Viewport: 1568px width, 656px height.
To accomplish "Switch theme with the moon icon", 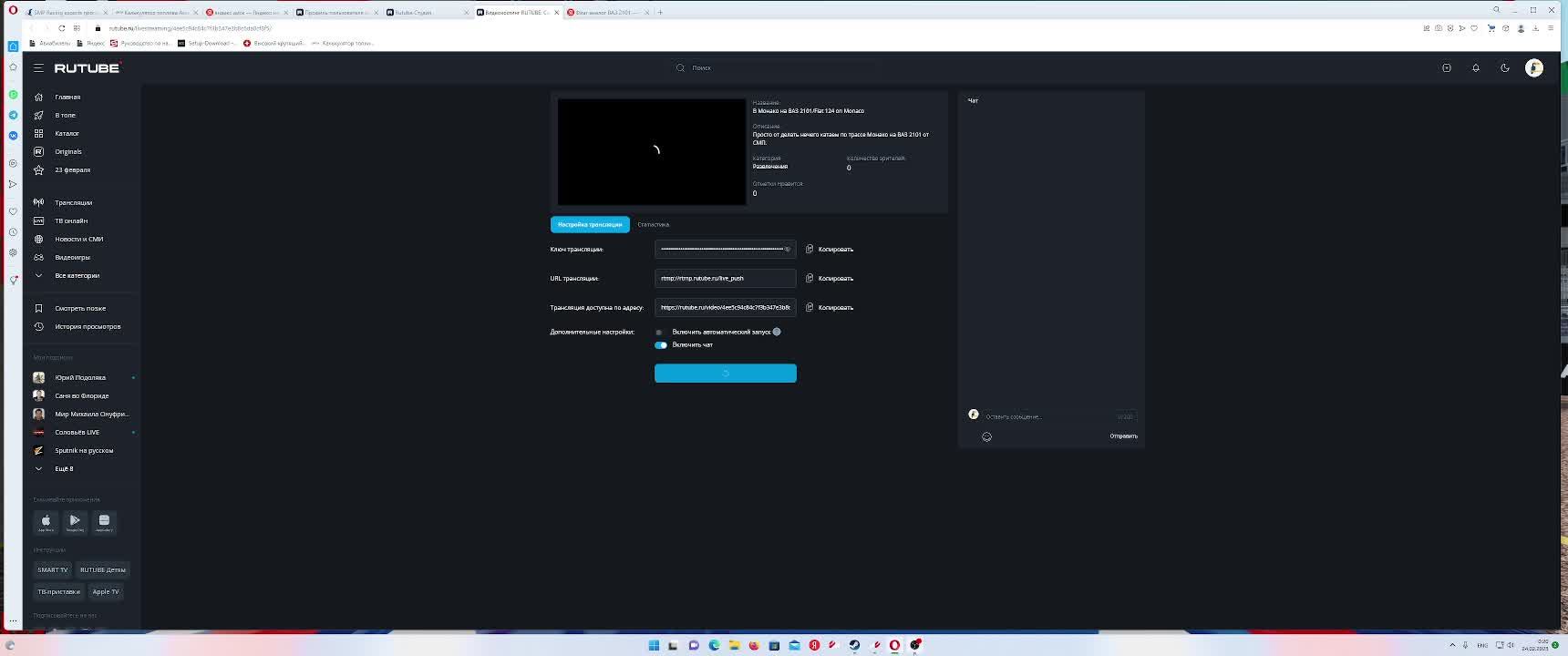I will coord(1505,67).
